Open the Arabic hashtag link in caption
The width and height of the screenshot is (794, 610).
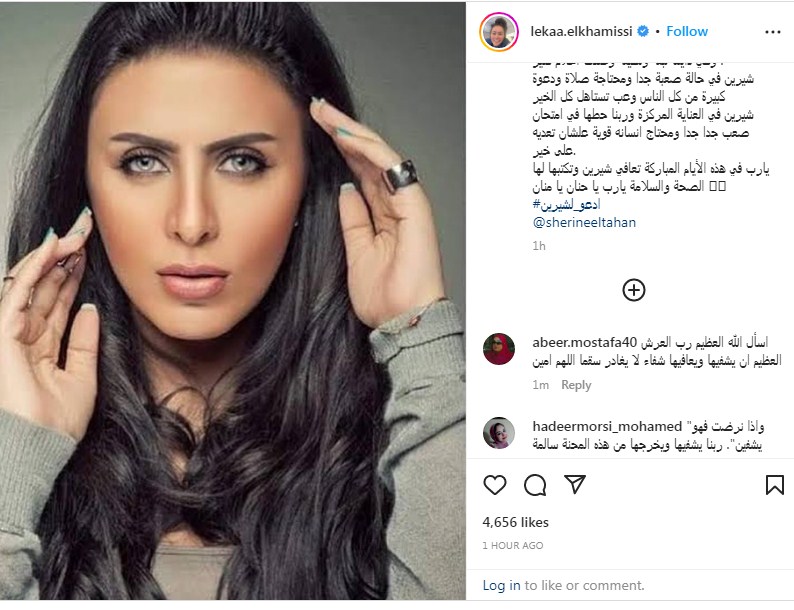(x=566, y=205)
